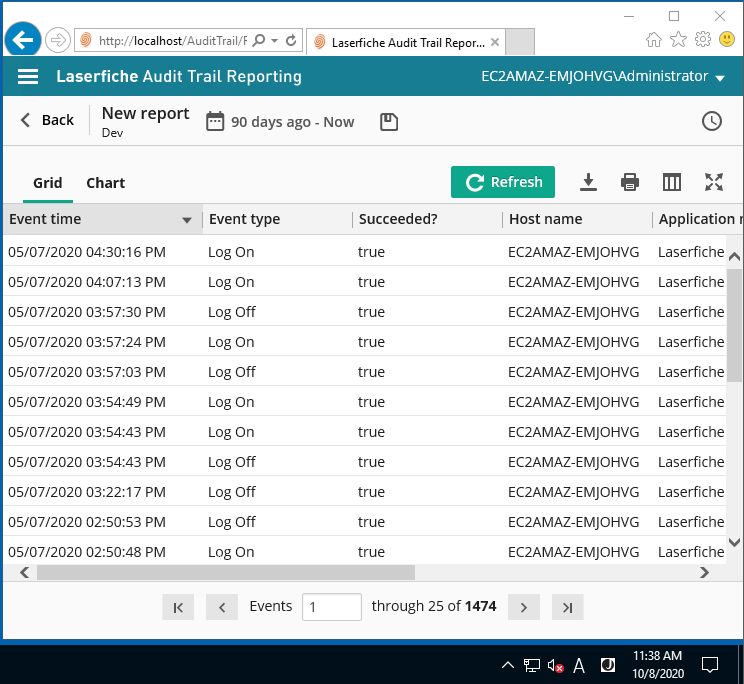Click muted volume icon in tray

(x=555, y=666)
